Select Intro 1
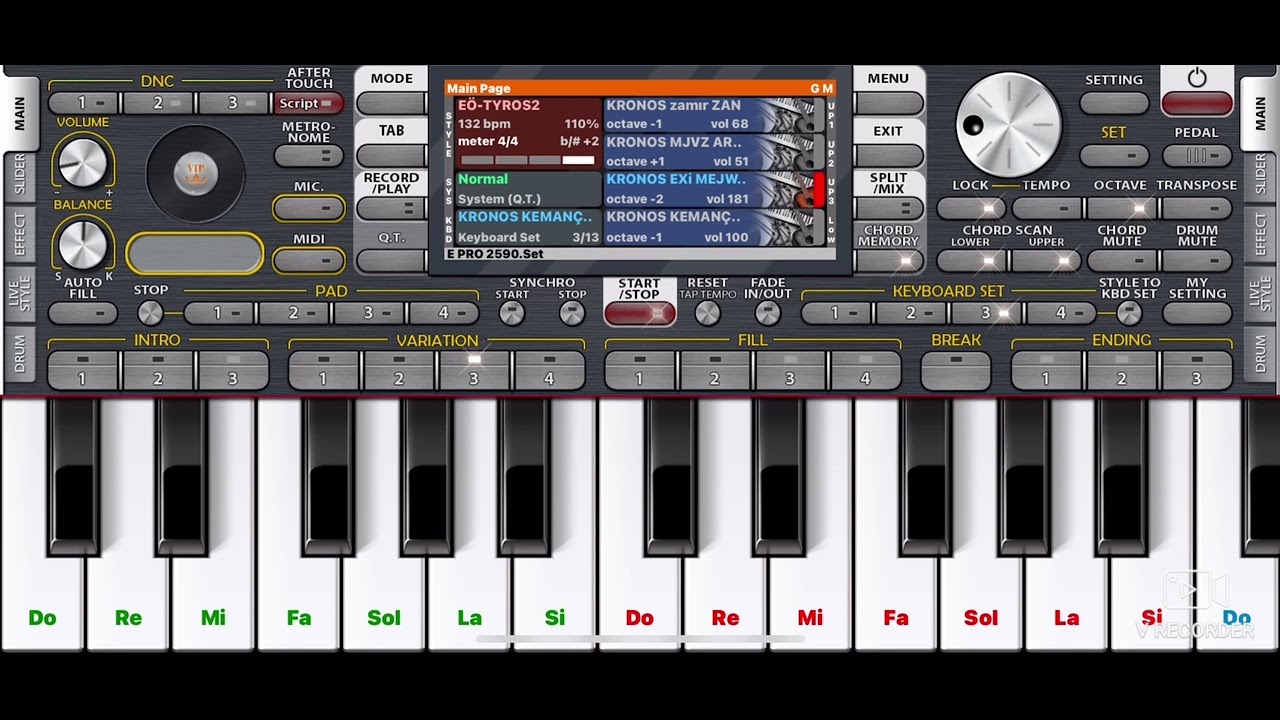The width and height of the screenshot is (1280, 720). tap(83, 370)
